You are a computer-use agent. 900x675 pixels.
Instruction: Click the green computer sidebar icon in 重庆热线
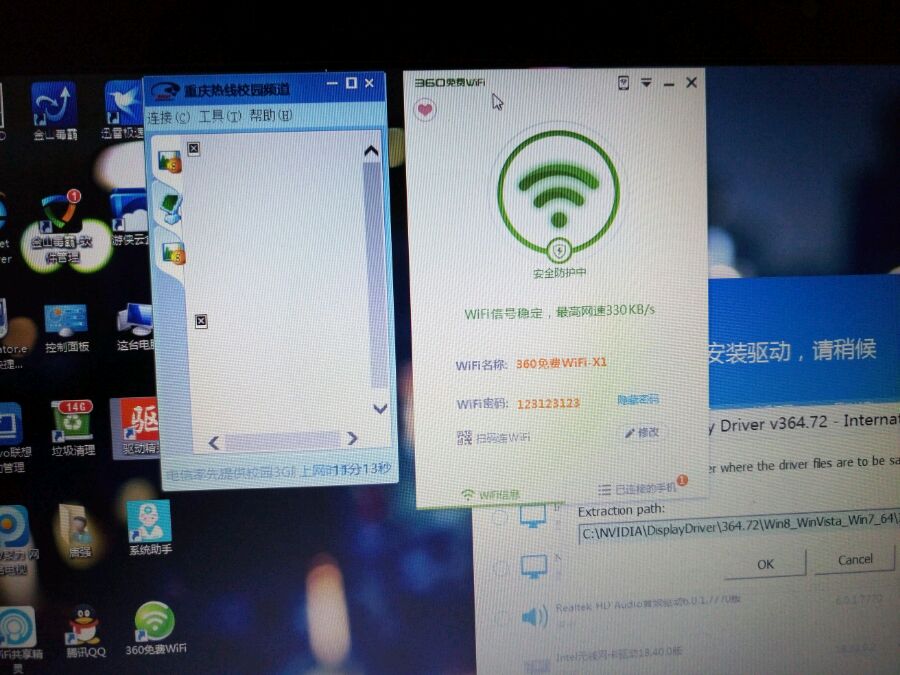coord(171,208)
